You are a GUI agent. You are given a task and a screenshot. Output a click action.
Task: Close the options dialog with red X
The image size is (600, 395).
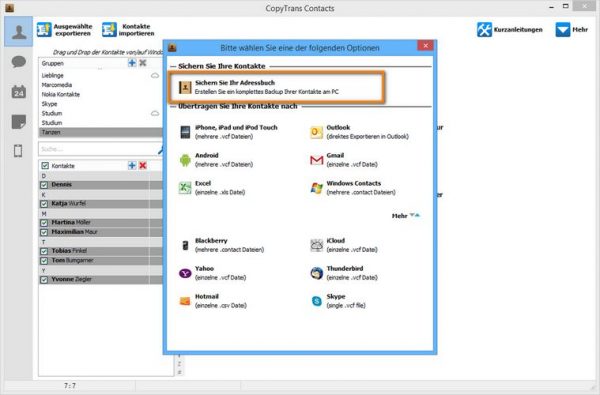click(x=425, y=46)
